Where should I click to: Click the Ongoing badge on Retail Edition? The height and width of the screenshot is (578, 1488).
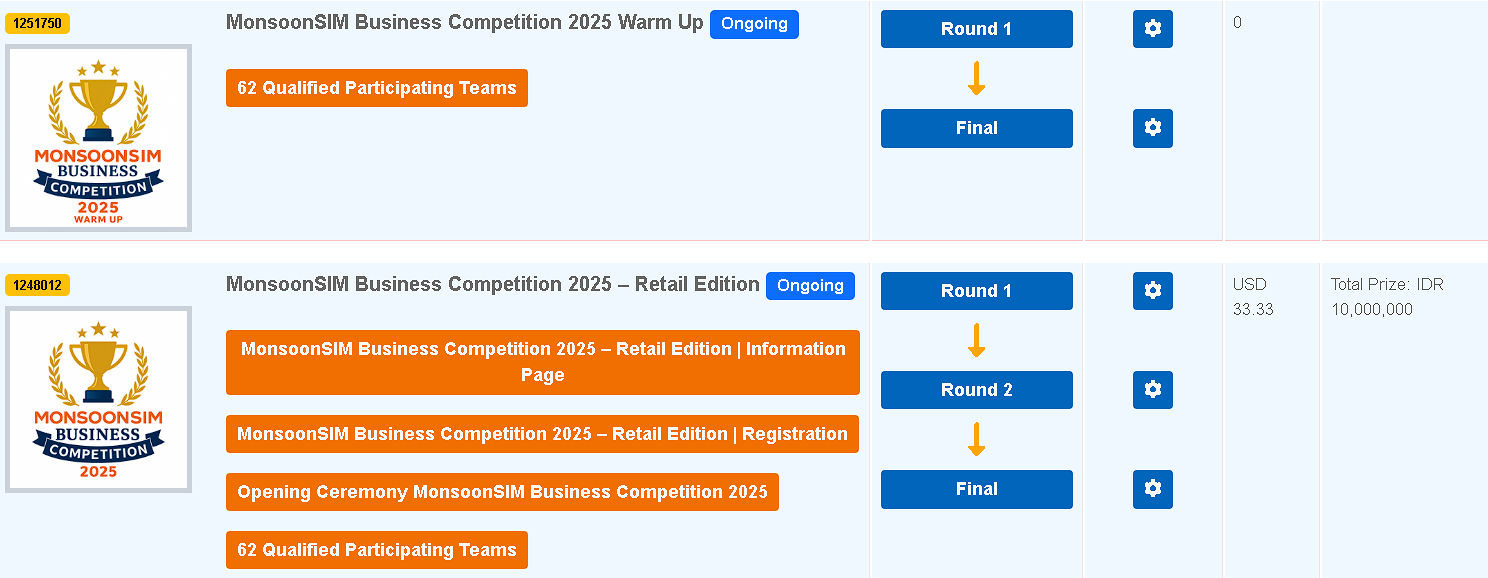click(x=810, y=286)
